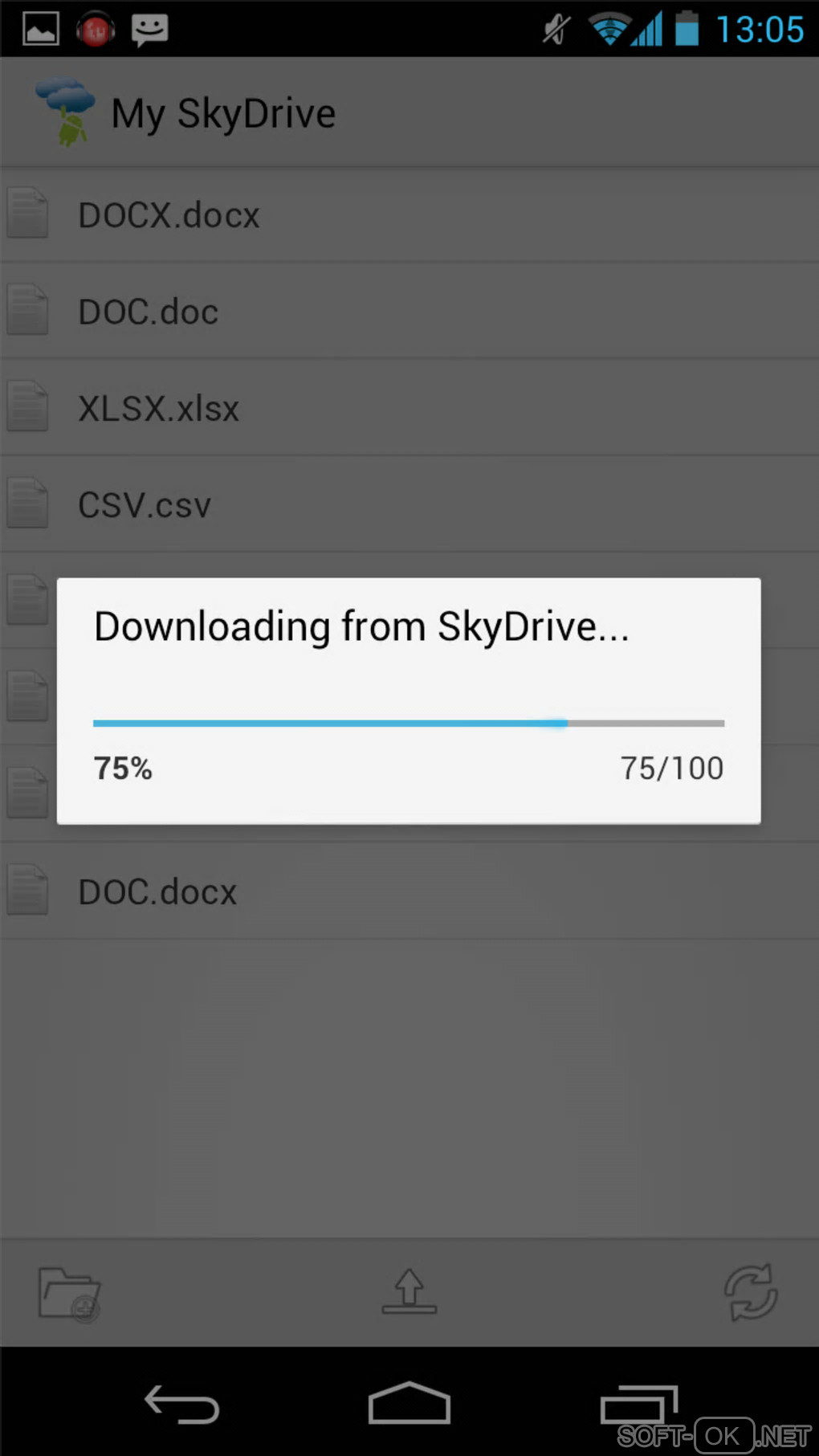Open the DOC.docx file at bottom of list
This screenshot has width=819, height=1456.
(409, 891)
